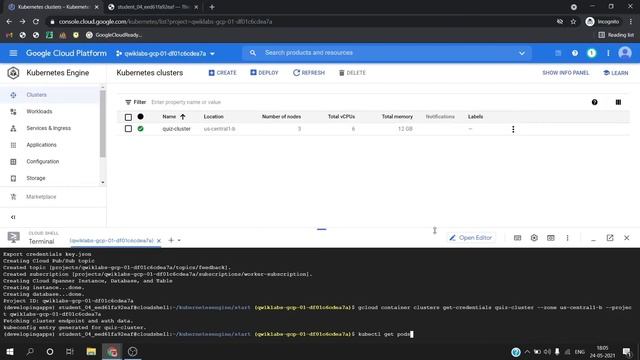Switch to the student browser tab
This screenshot has height=360, width=640.
153,7
